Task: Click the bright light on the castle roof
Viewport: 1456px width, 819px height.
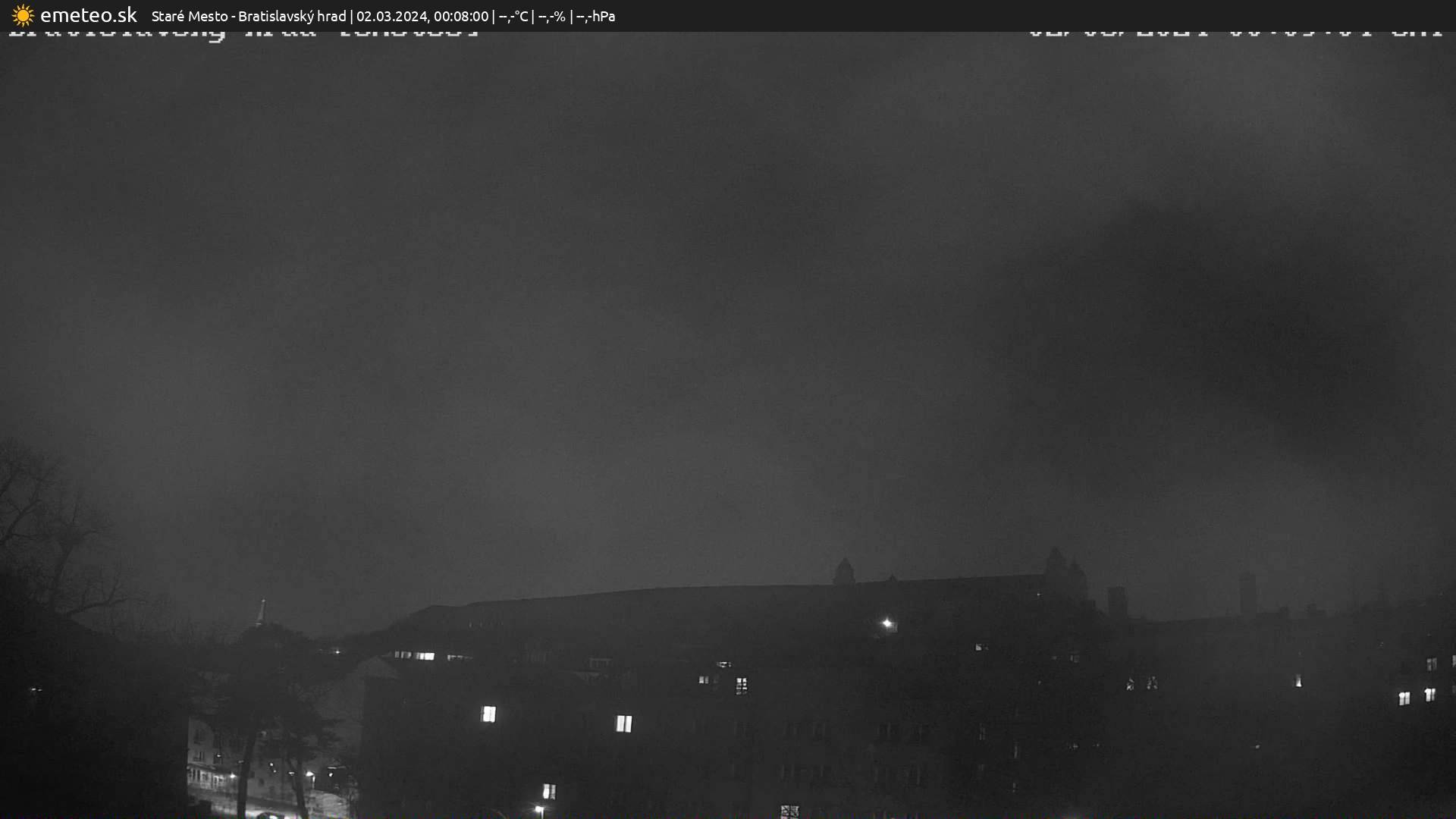Action: [886, 623]
